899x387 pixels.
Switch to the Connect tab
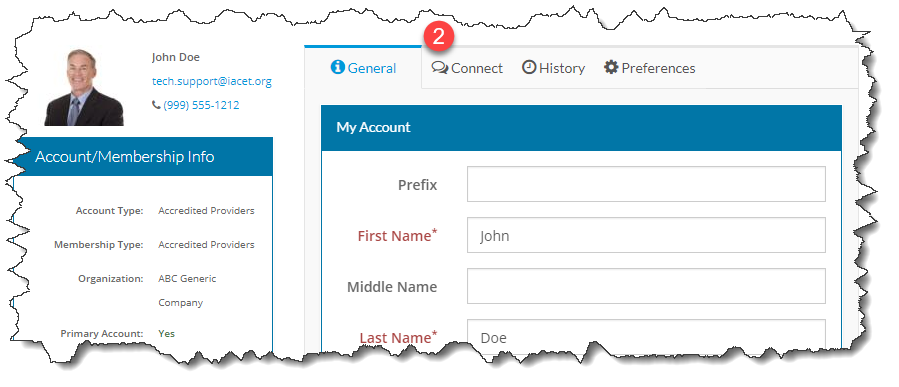point(467,68)
